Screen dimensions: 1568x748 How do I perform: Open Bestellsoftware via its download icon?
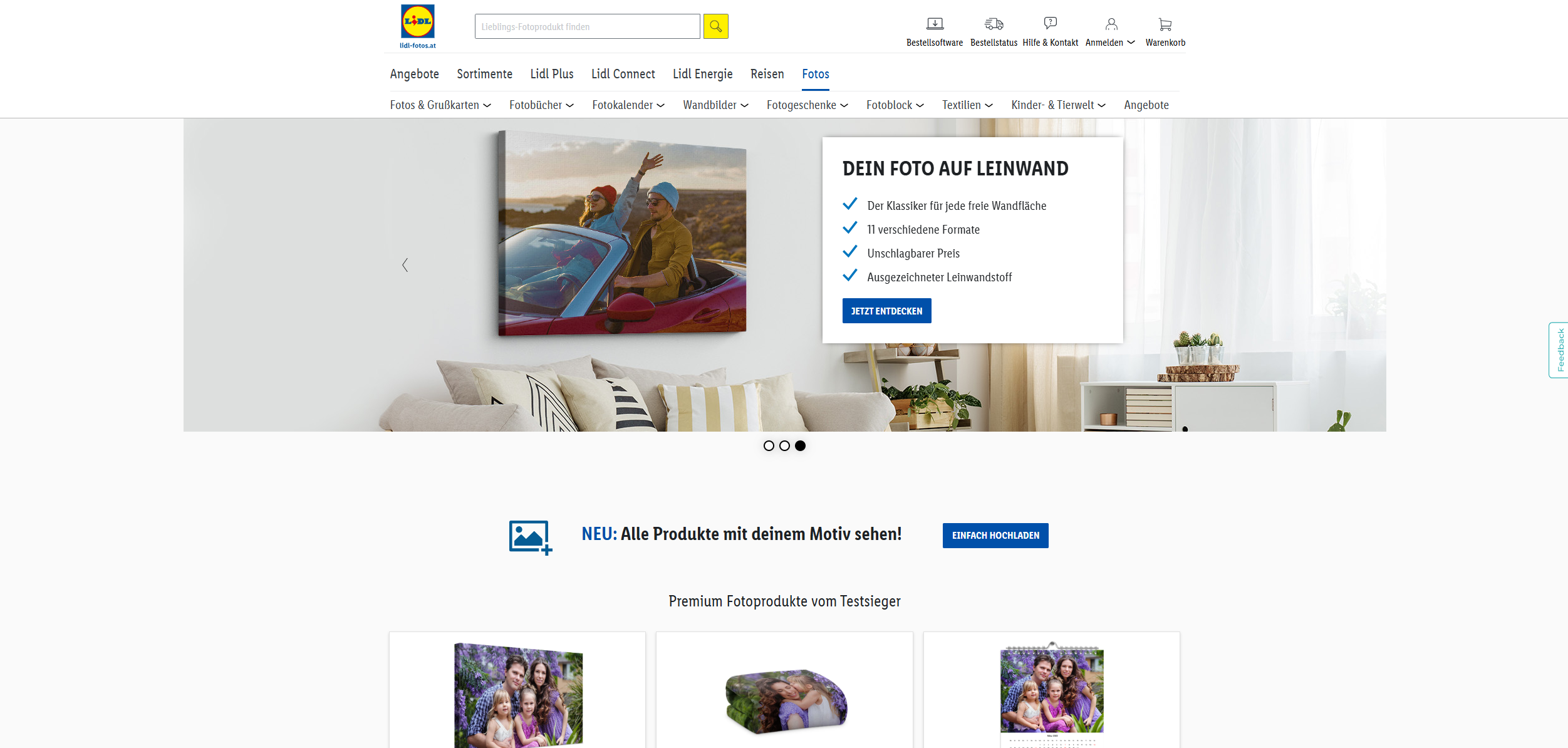(x=935, y=23)
